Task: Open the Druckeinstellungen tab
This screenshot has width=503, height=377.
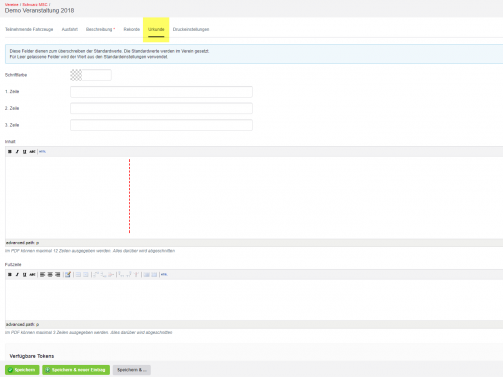Action: pos(191,29)
